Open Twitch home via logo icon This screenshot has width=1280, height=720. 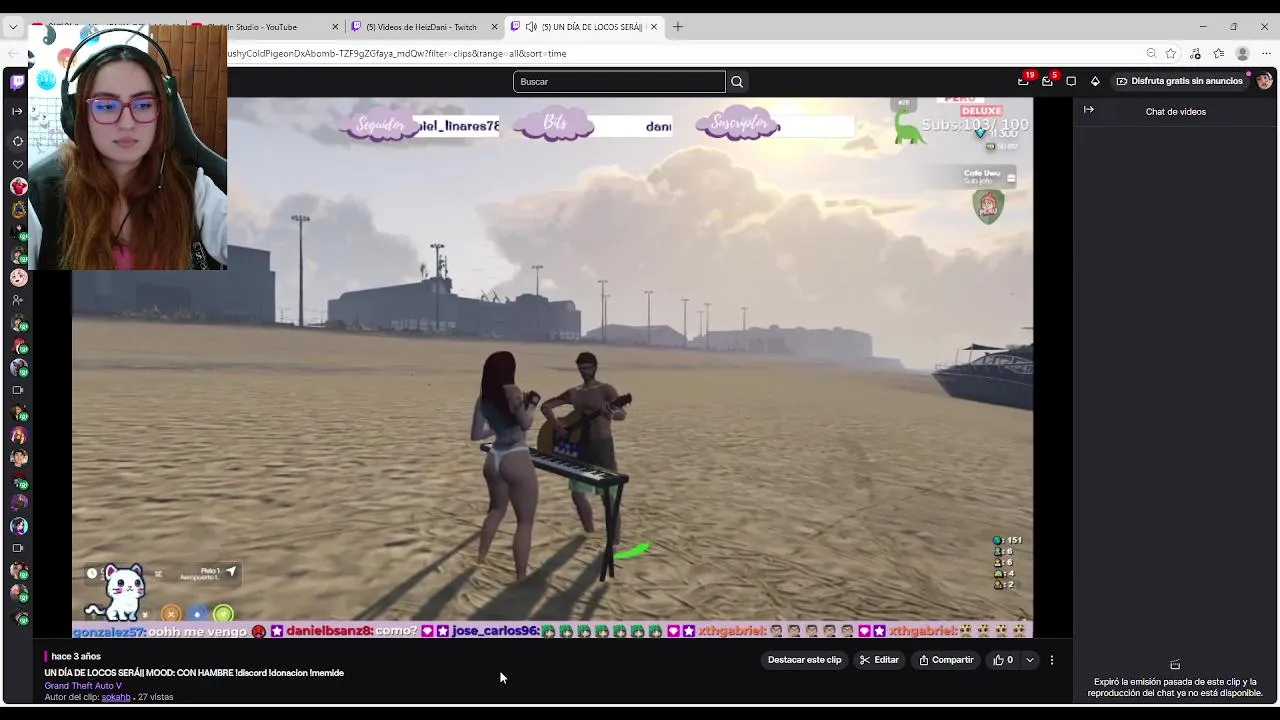coord(17,82)
